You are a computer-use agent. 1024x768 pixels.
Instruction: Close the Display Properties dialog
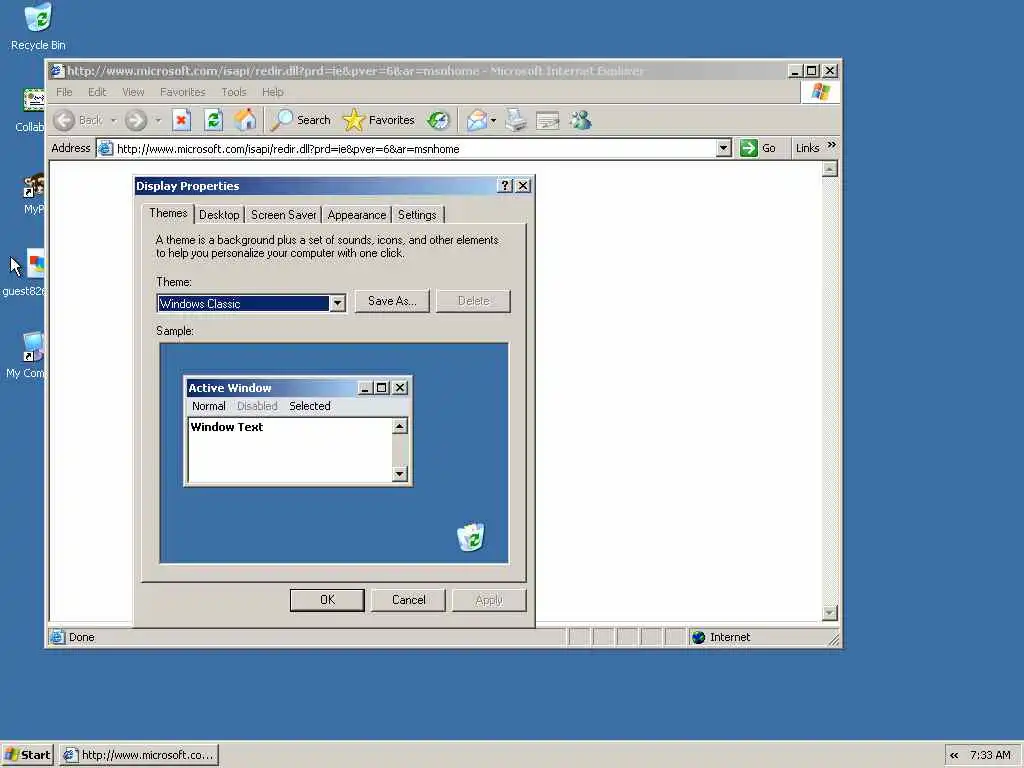[x=523, y=186]
